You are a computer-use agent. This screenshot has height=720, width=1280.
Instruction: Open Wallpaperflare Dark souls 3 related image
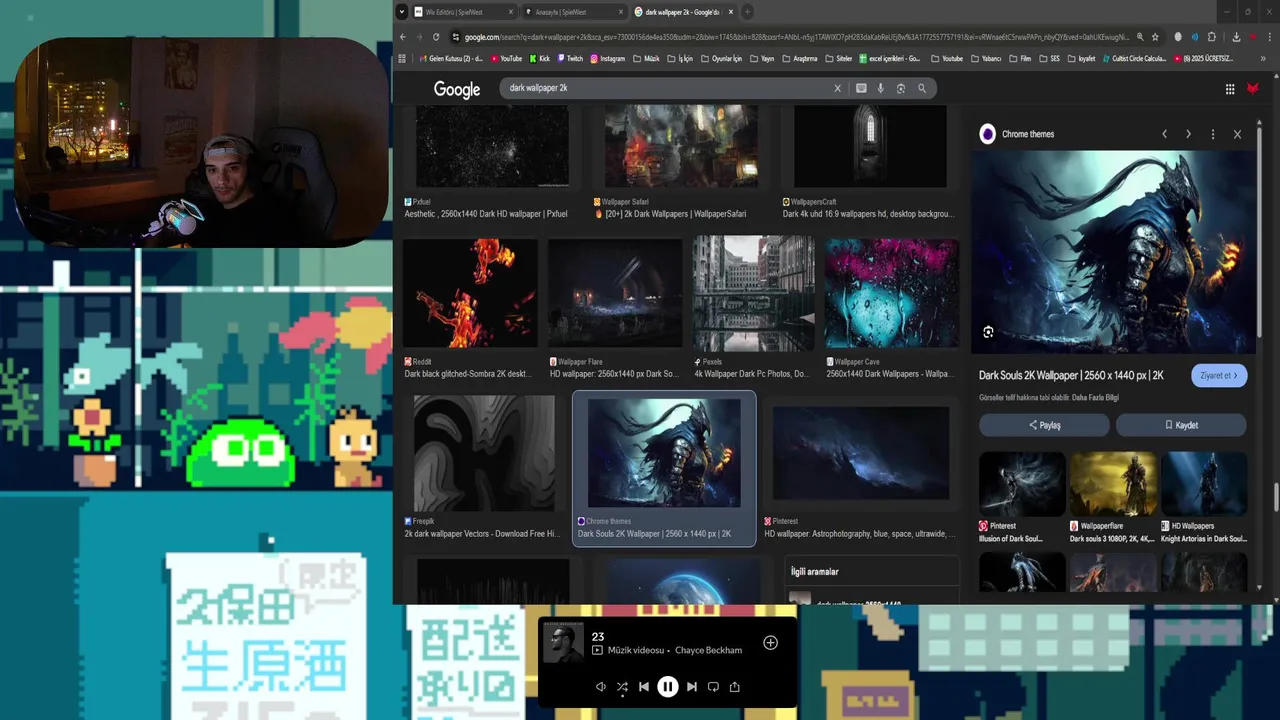click(1113, 484)
